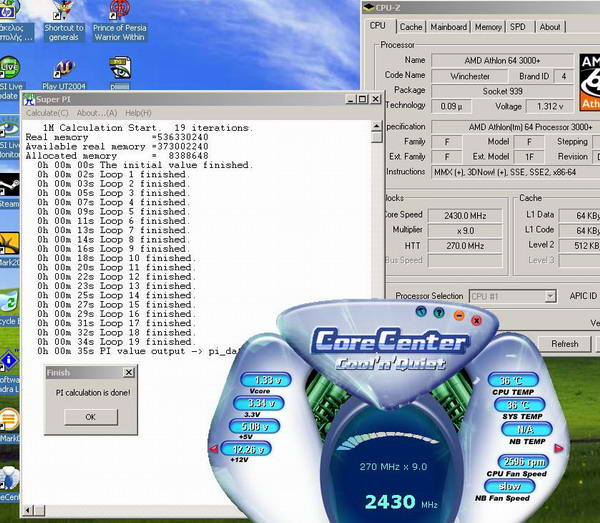The height and width of the screenshot is (523, 600).
Task: Minimize the Super PI window
Action: point(351,99)
